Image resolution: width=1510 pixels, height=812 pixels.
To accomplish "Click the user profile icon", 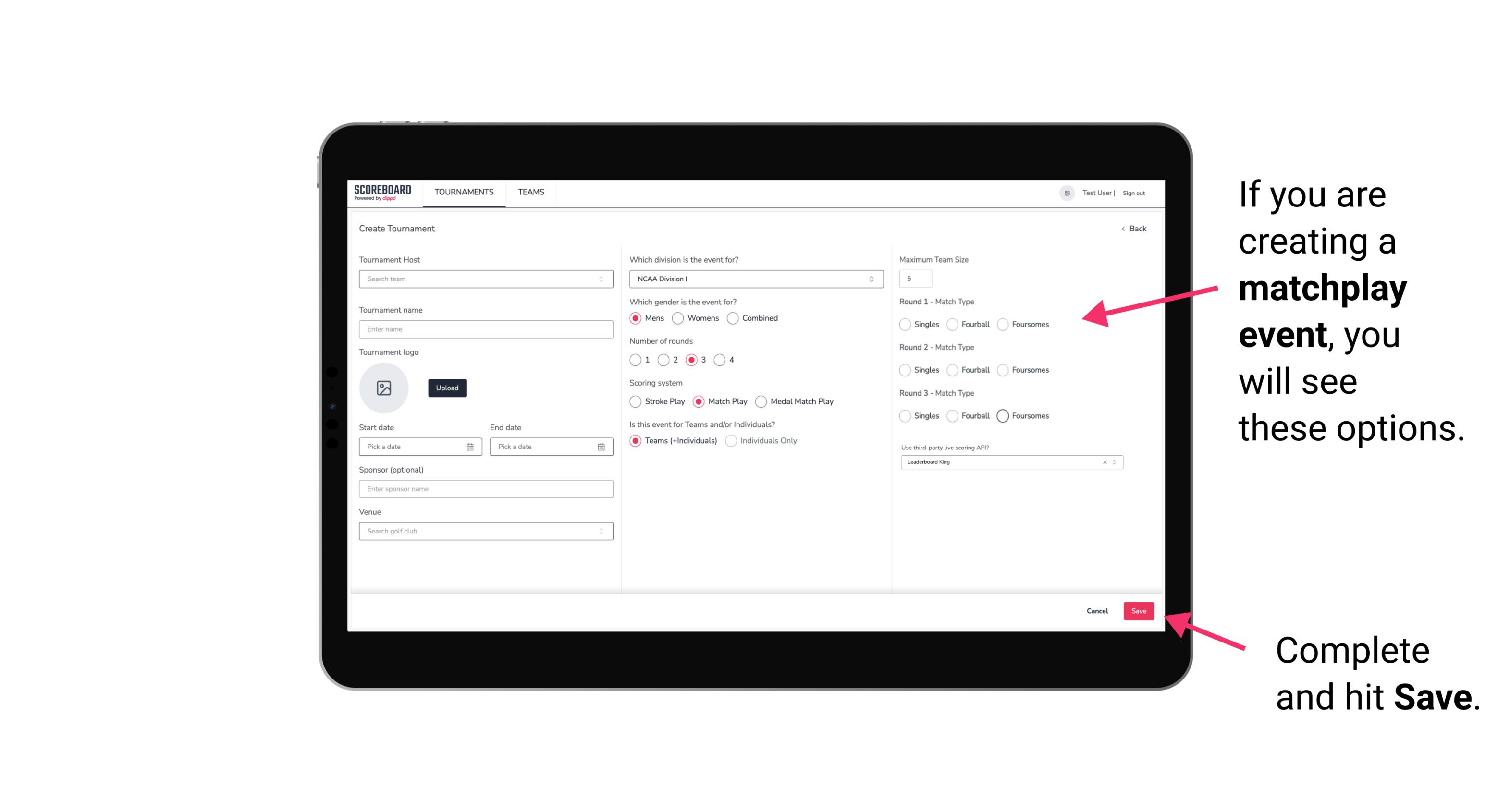I will pyautogui.click(x=1065, y=192).
